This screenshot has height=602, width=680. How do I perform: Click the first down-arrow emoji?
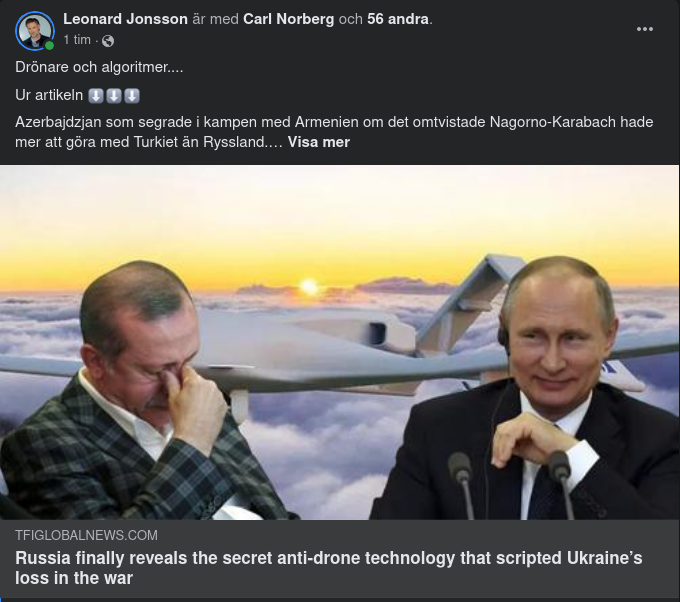coord(96,95)
